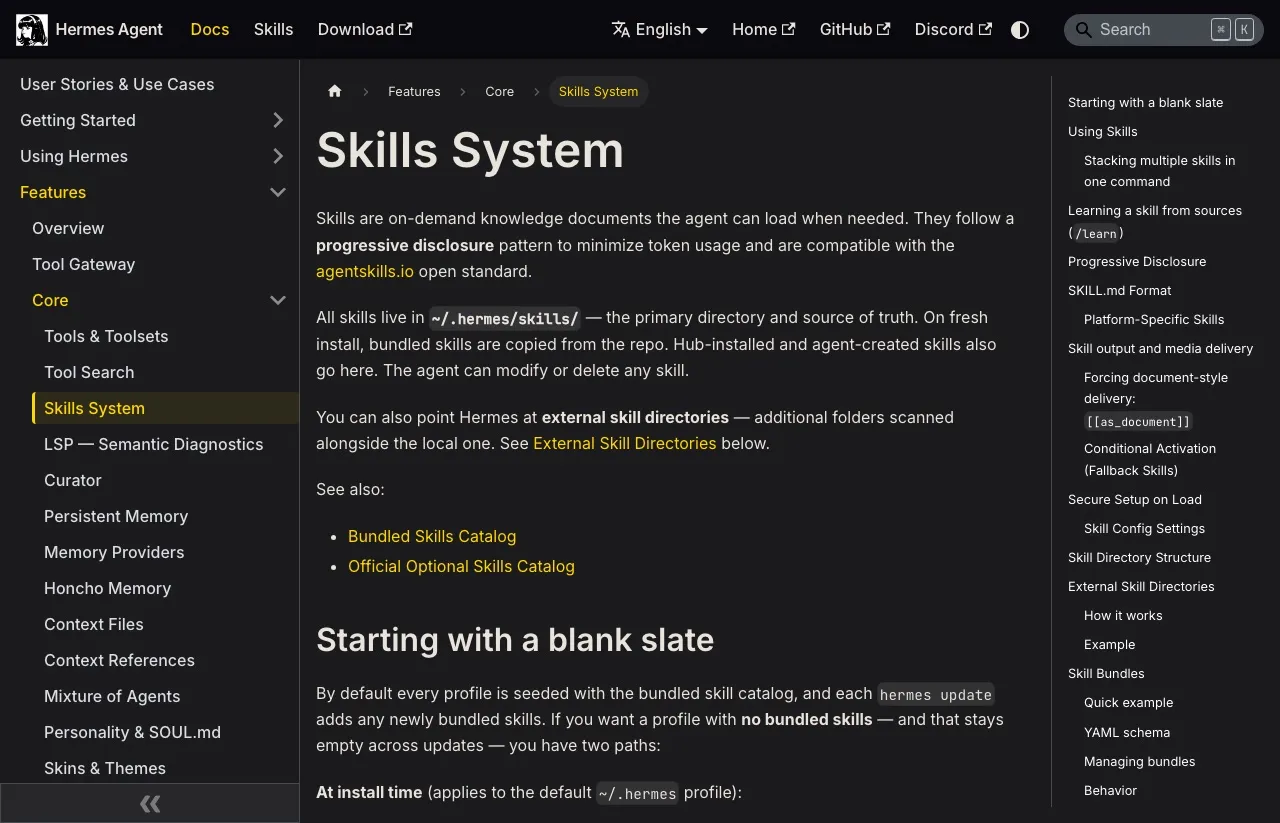Jump to Learning a skill from sources
This screenshot has height=823, width=1280.
pos(1155,221)
